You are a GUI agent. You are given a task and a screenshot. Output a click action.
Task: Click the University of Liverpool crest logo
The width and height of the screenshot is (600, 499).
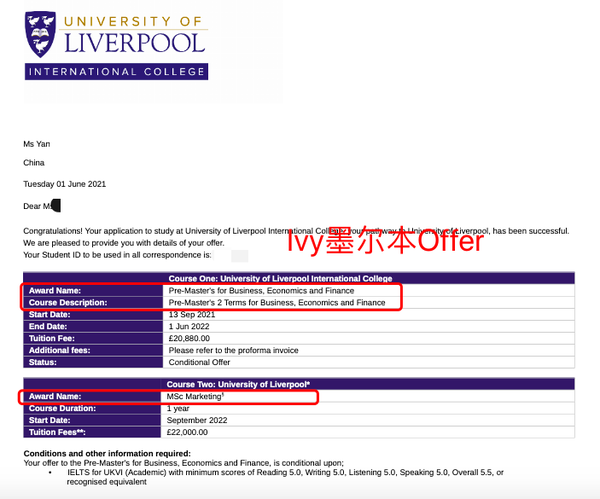[x=40, y=34]
